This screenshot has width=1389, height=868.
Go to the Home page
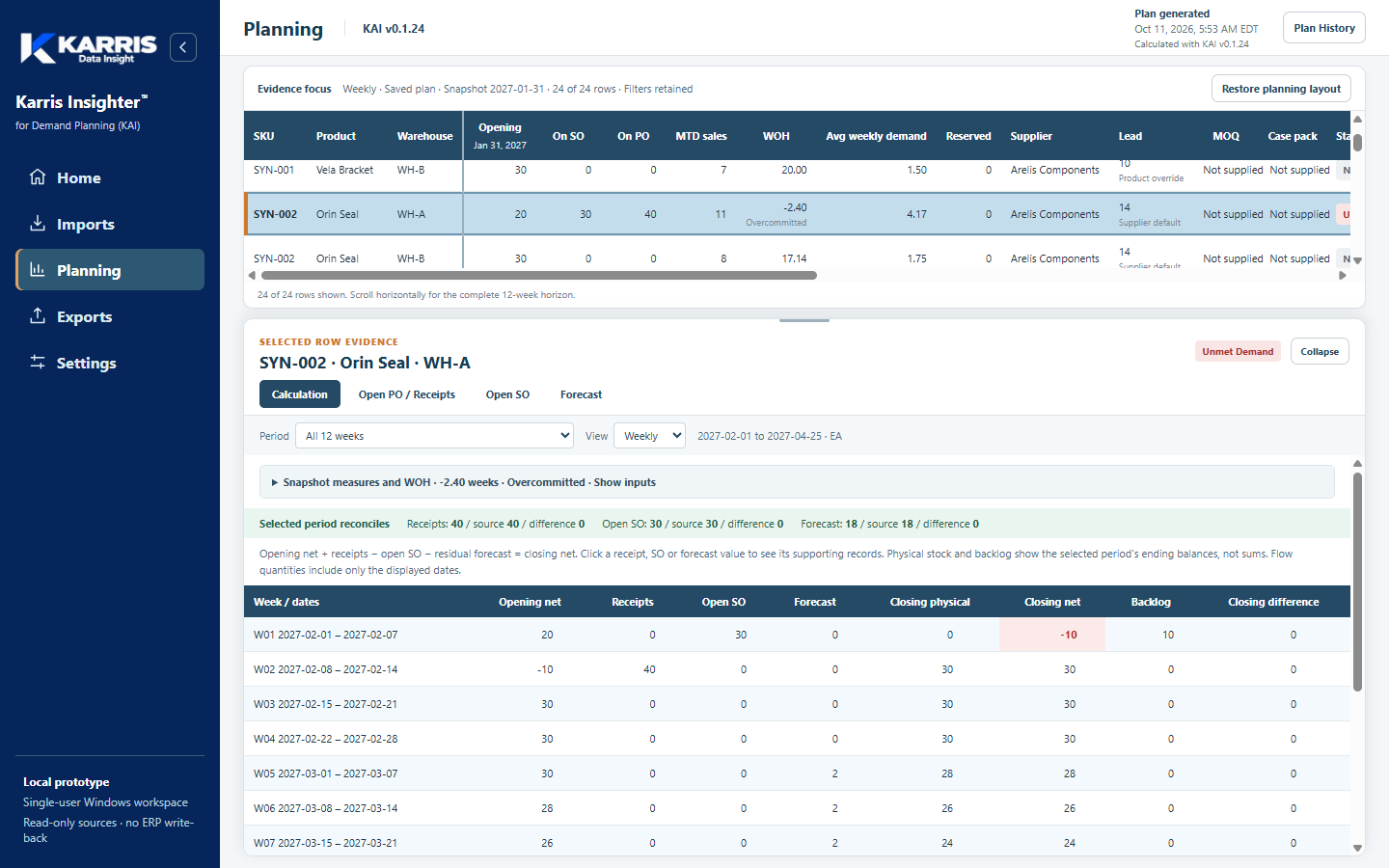coord(110,177)
